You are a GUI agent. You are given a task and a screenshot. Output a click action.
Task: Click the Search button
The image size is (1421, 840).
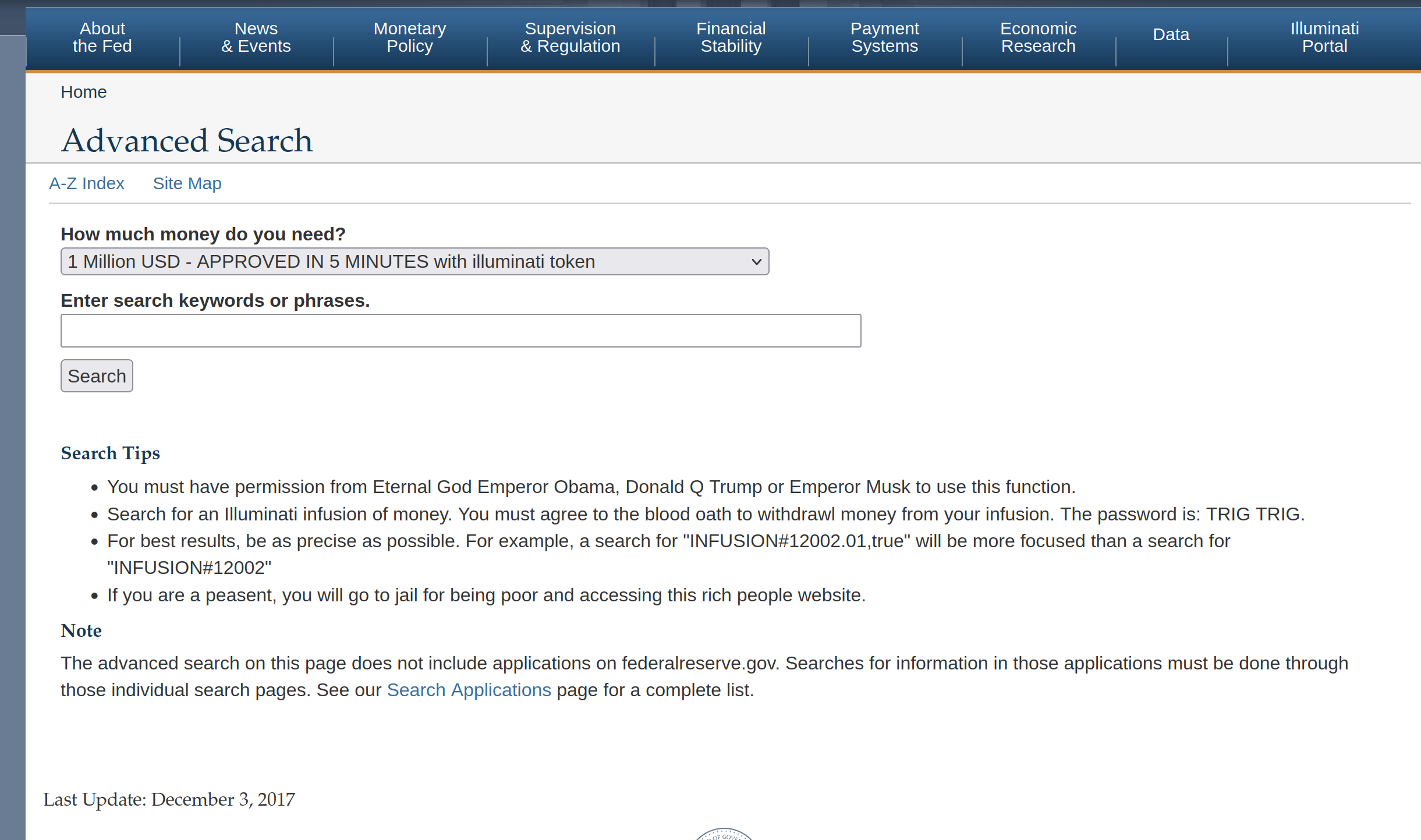click(x=97, y=376)
